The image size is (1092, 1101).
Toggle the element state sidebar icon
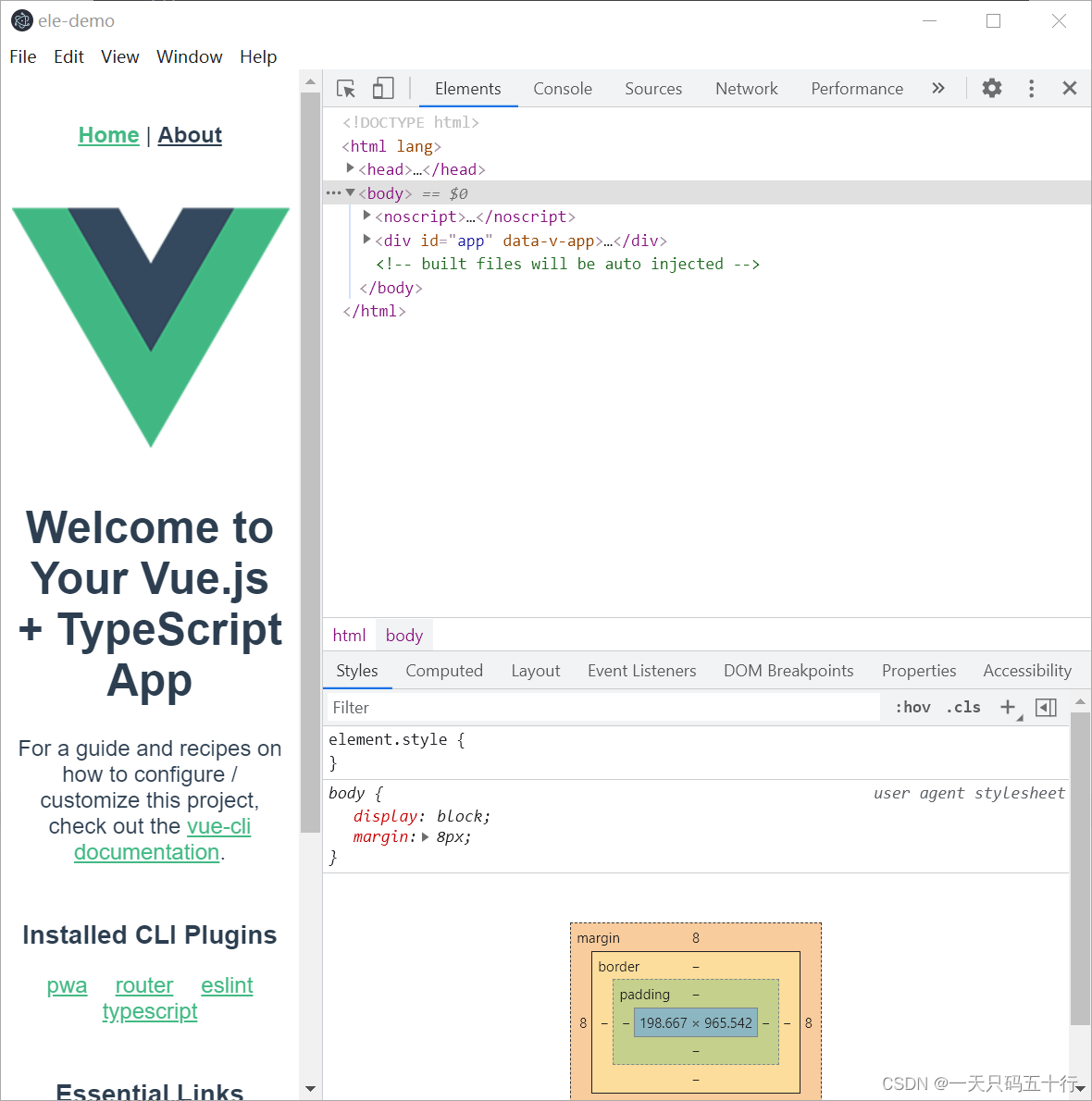click(x=1046, y=707)
